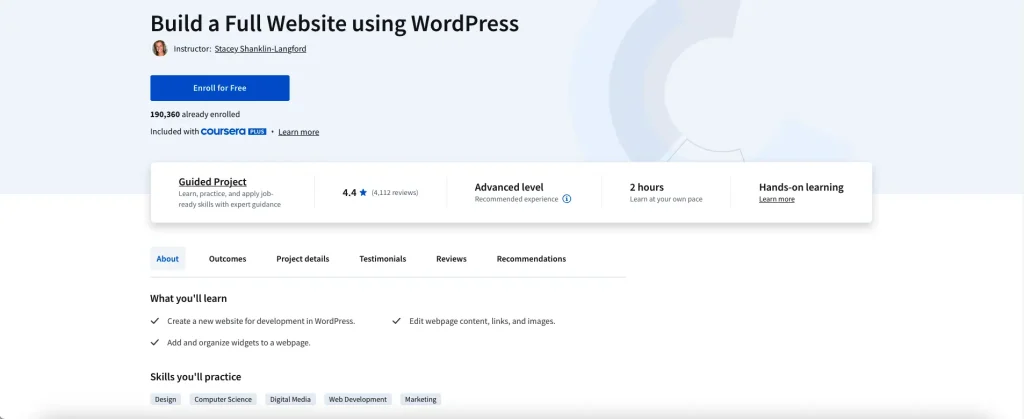The height and width of the screenshot is (419, 1024).
Task: Click checkmark beside 'Create a new website'
Action: click(x=155, y=321)
